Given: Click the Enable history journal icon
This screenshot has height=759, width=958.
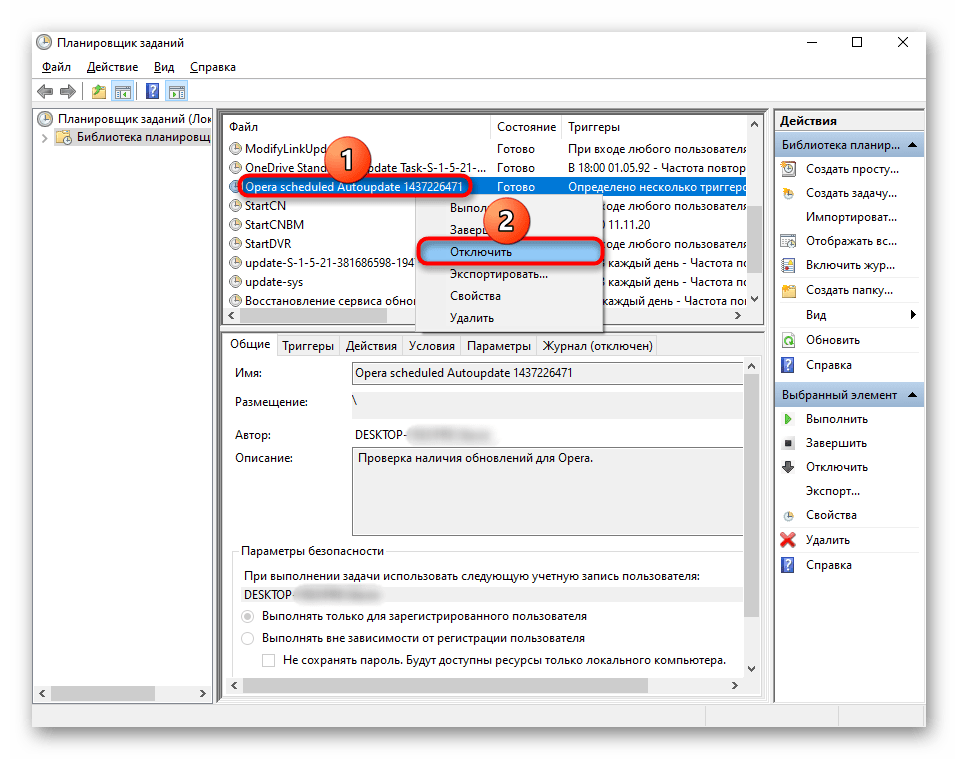Looking at the screenshot, I should [789, 265].
